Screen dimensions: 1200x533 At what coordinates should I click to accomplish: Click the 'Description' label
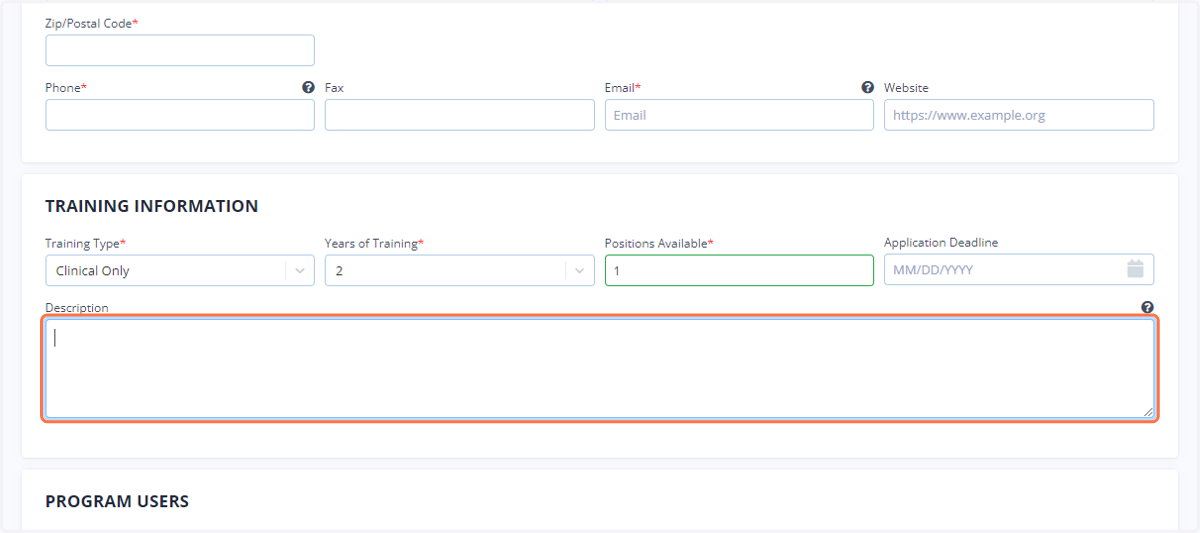[77, 308]
